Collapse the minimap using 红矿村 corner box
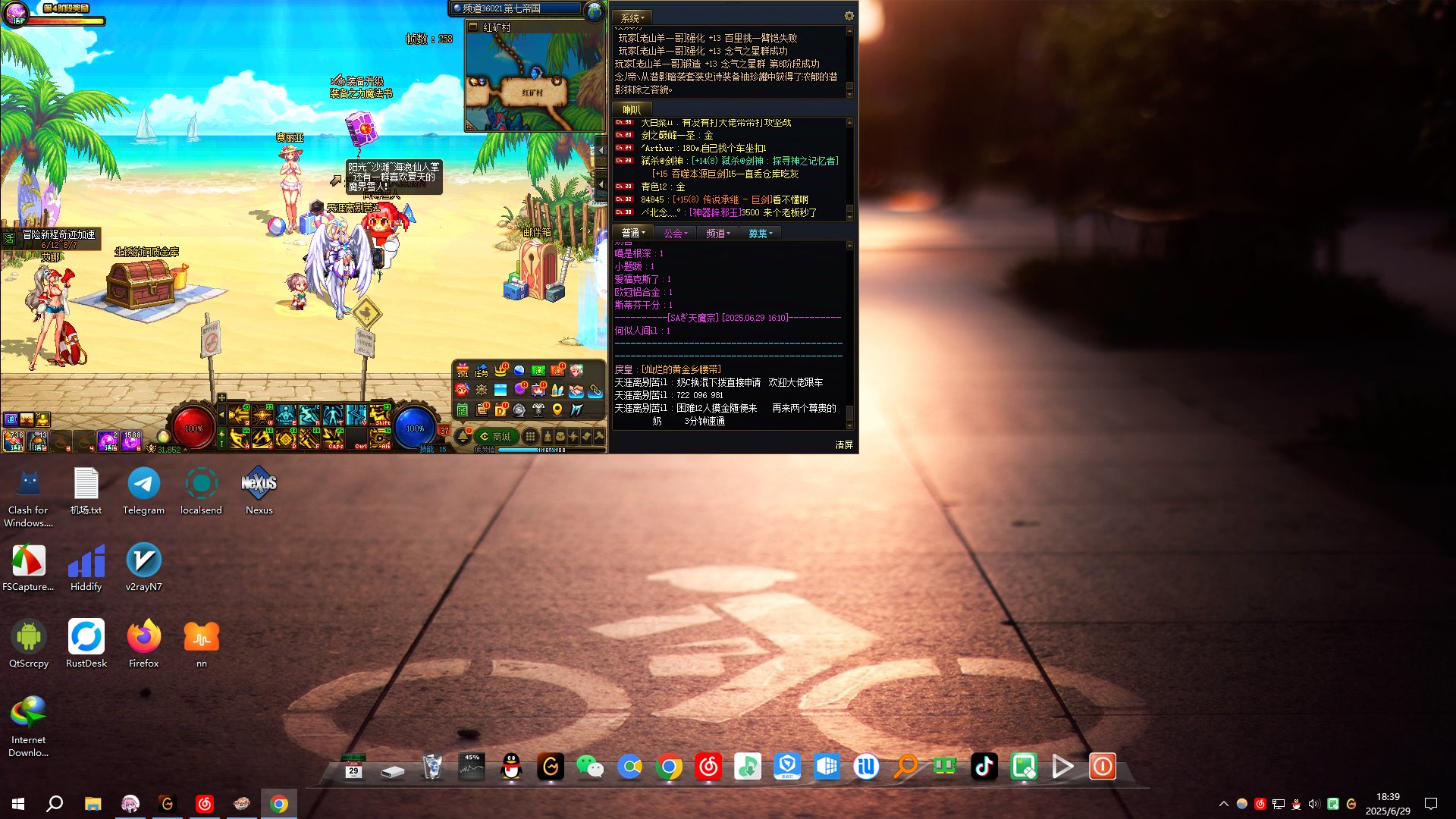 pos(473,27)
